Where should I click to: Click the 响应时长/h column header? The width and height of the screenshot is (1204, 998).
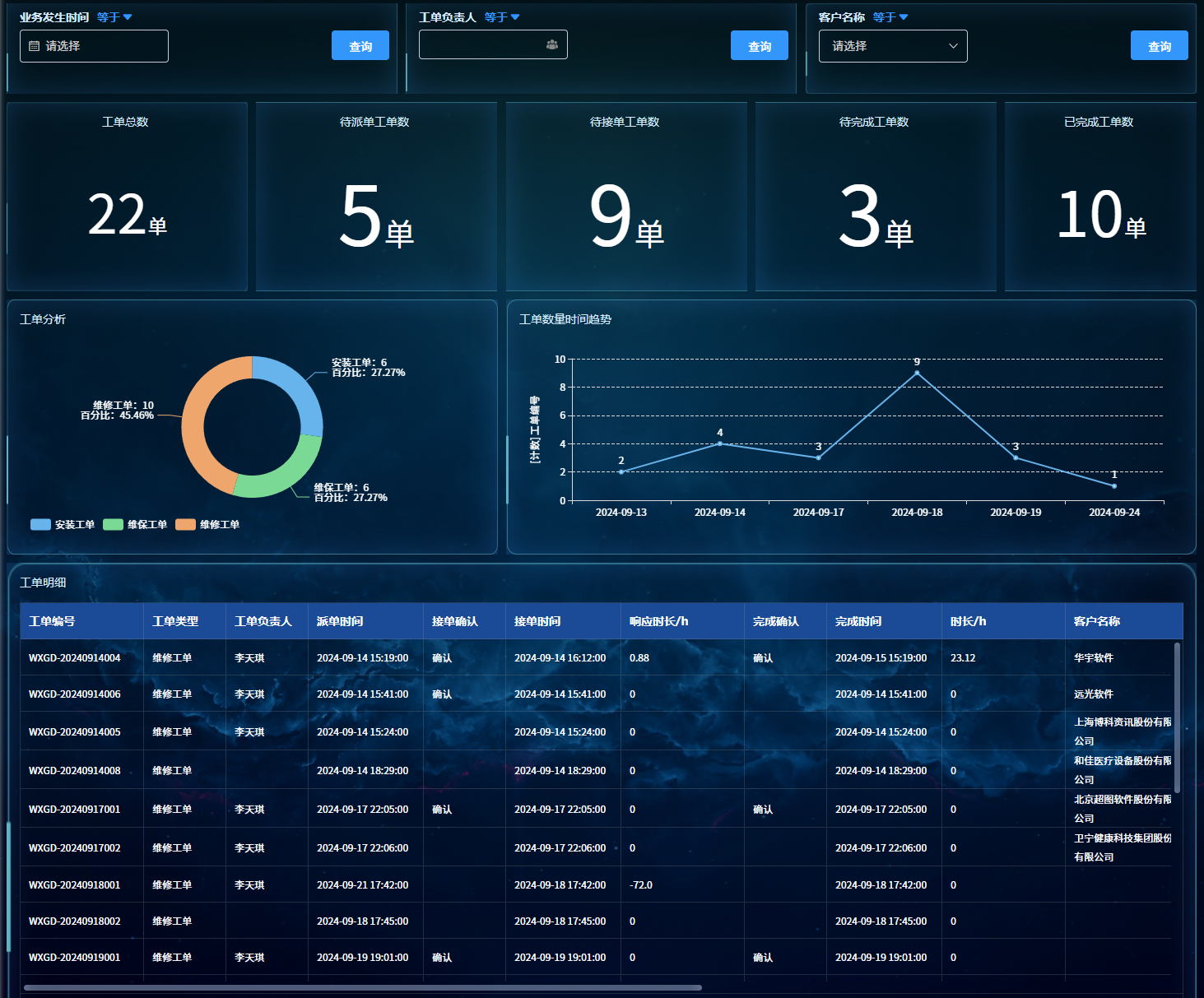pos(658,621)
